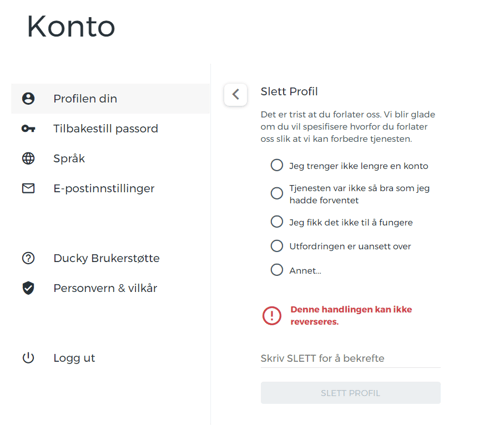This screenshot has width=484, height=436.
Task: Click the globe icon next to Språk
Action: pyautogui.click(x=28, y=158)
